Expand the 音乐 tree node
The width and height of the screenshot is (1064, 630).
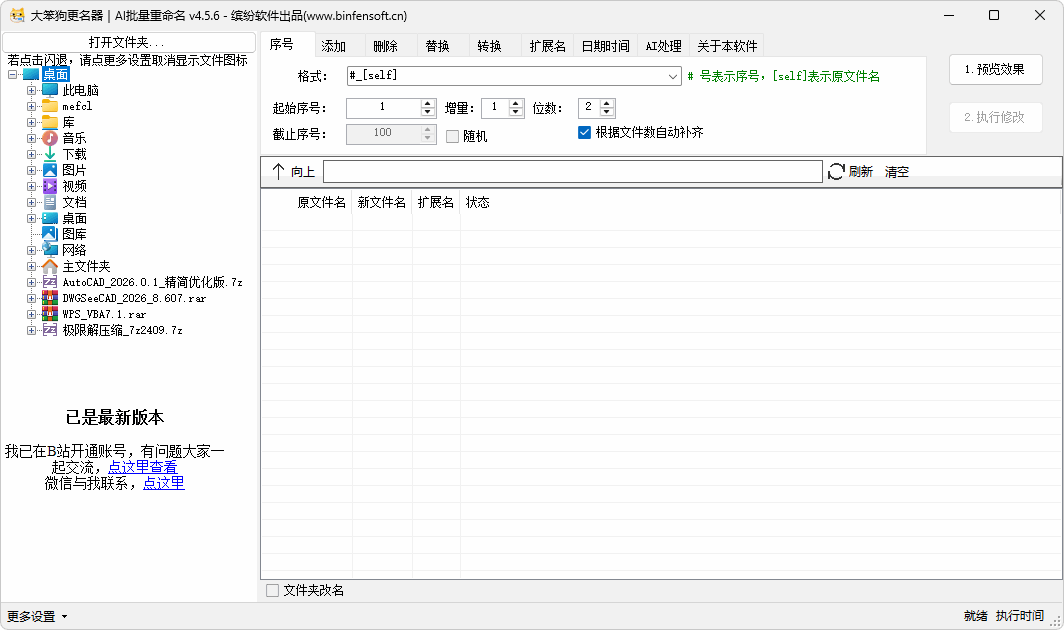click(x=31, y=138)
